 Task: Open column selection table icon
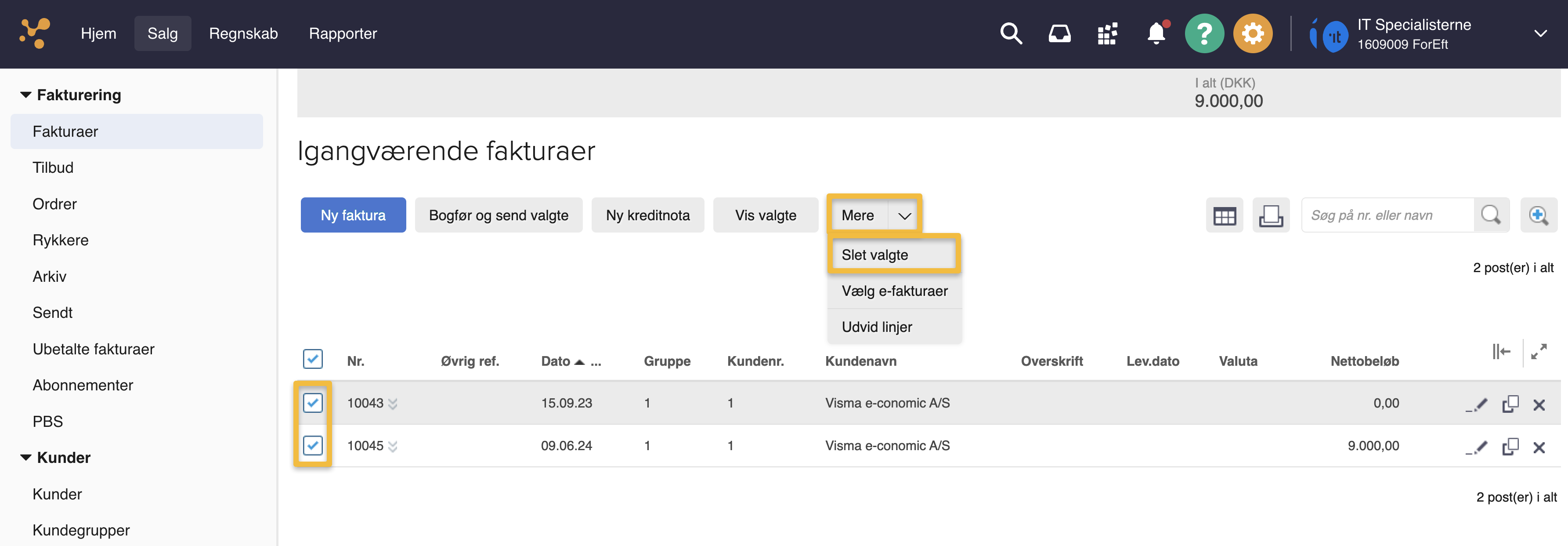[x=1224, y=216]
